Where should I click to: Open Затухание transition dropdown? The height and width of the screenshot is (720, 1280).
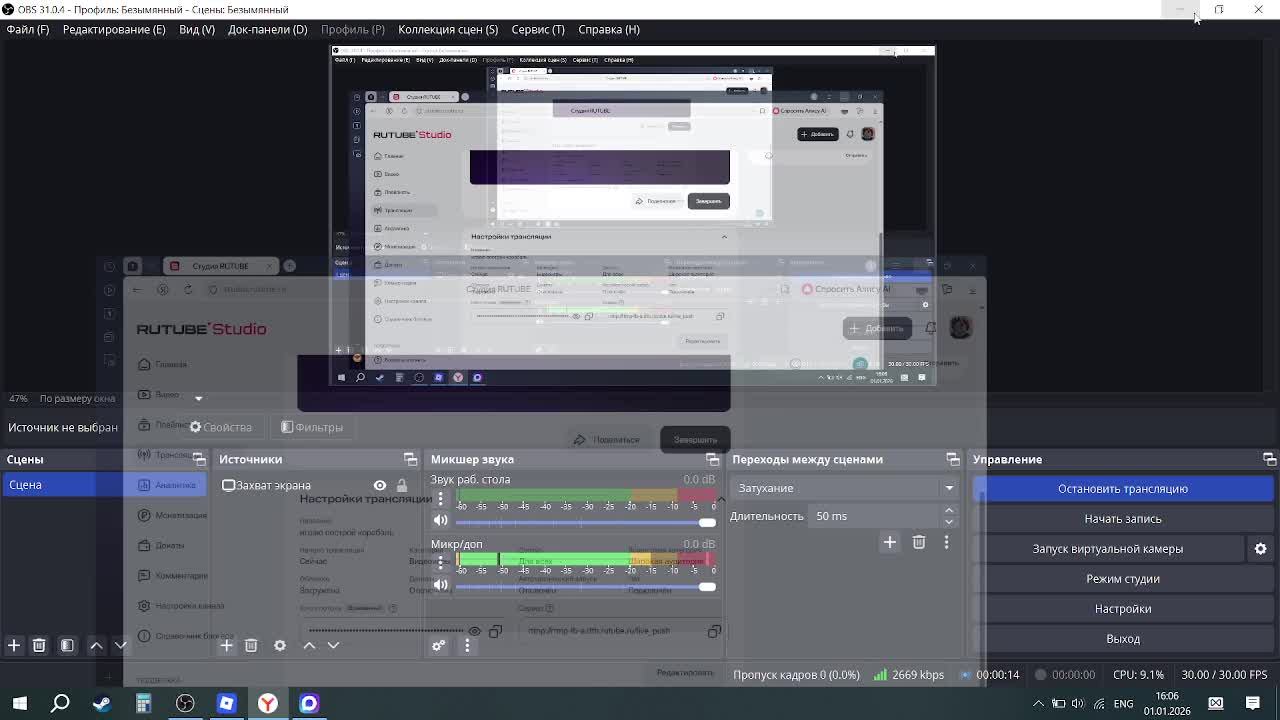coord(845,488)
